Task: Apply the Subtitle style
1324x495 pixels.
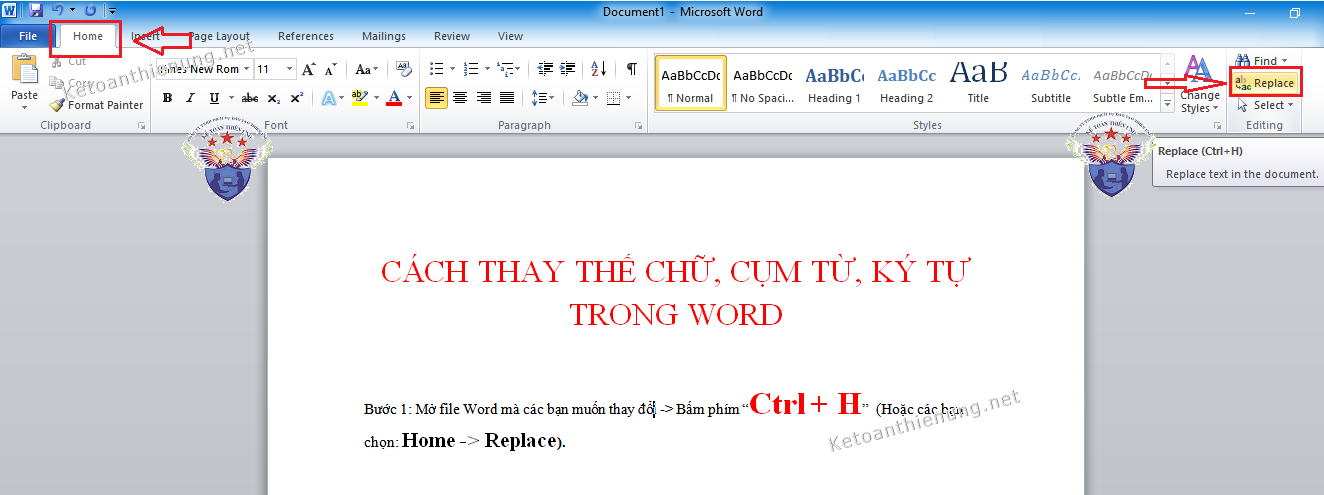Action: point(1050,83)
